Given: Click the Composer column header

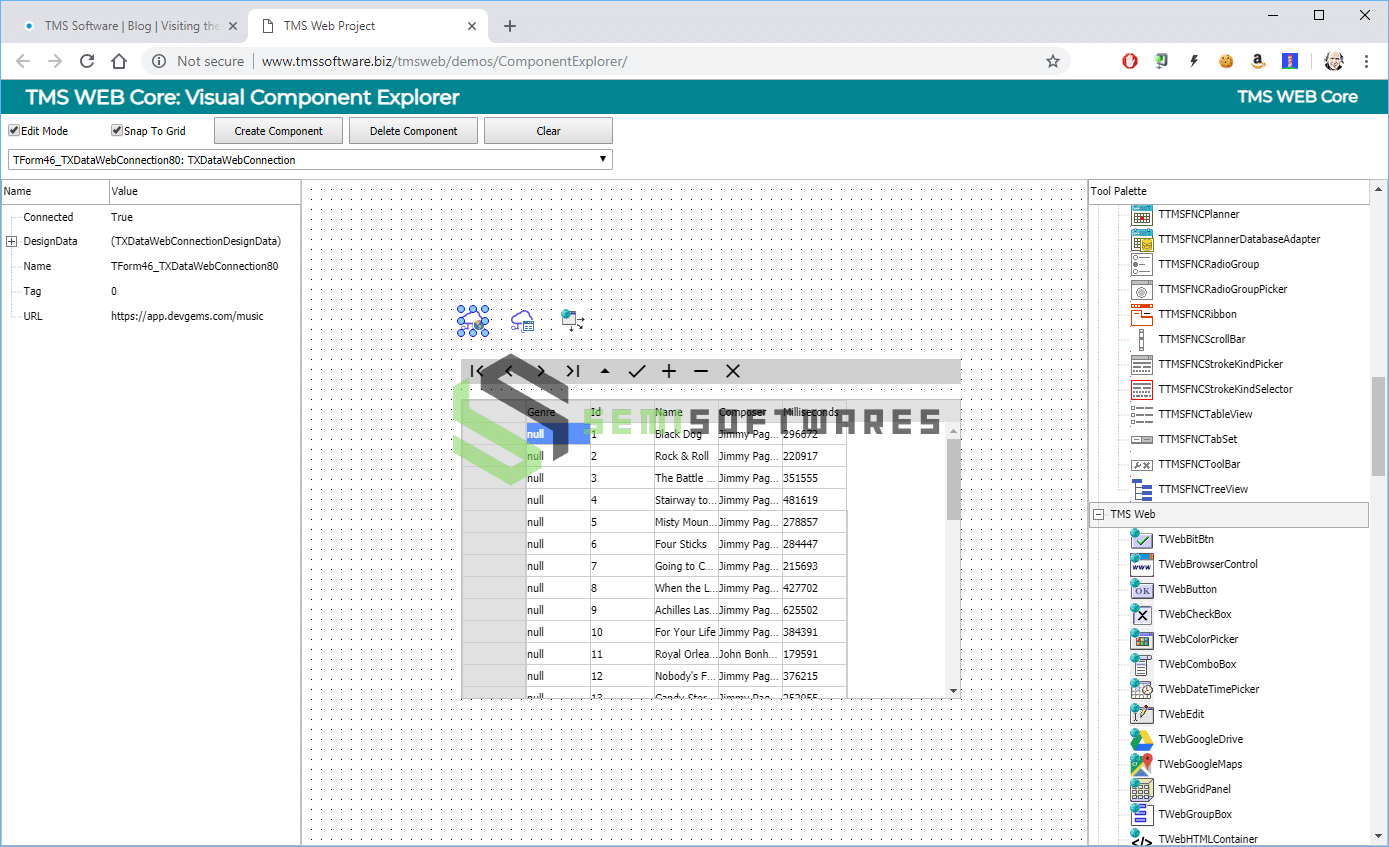Looking at the screenshot, I should (750, 412).
